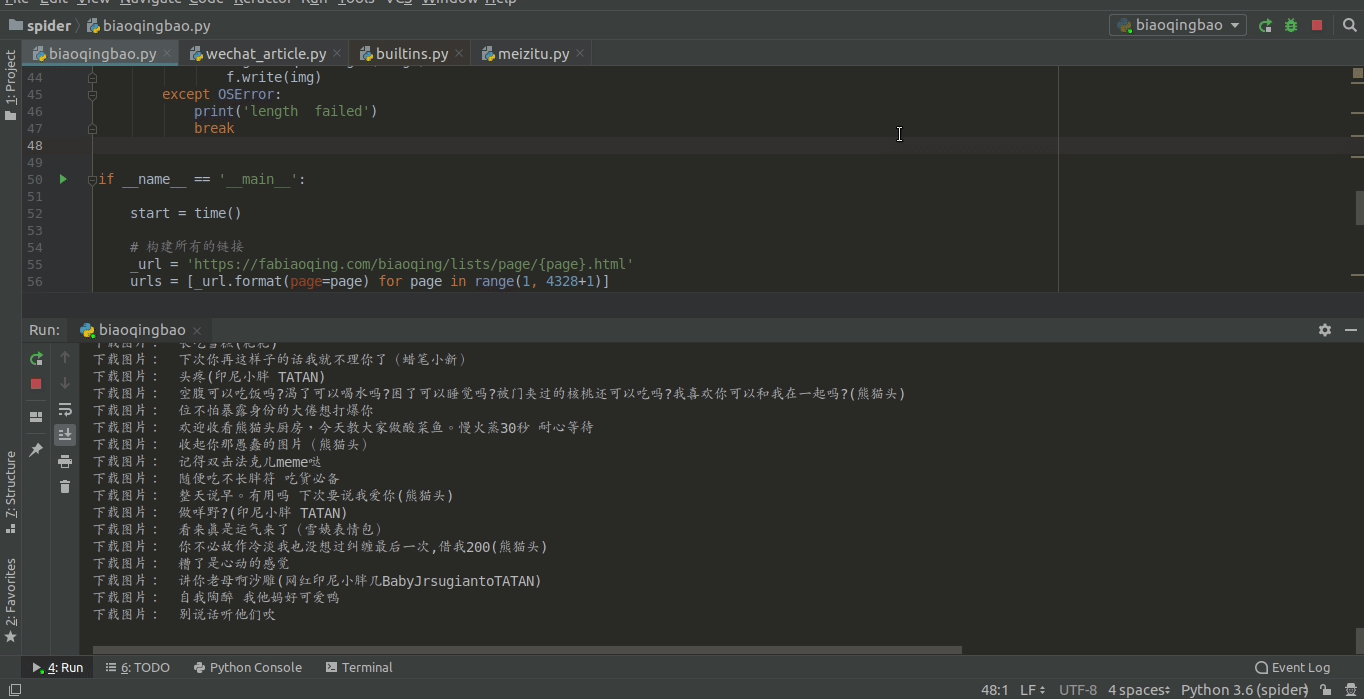This screenshot has height=699, width=1364.
Task: Click print('length failed') code line
Action: [x=286, y=111]
